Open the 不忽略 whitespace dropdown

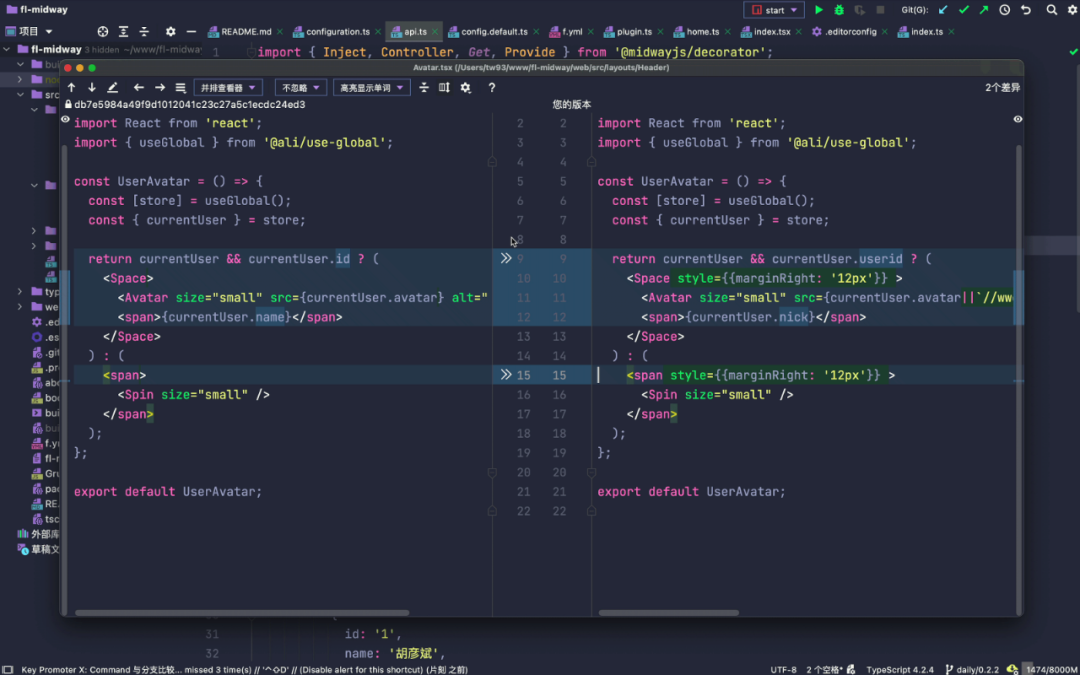point(301,87)
